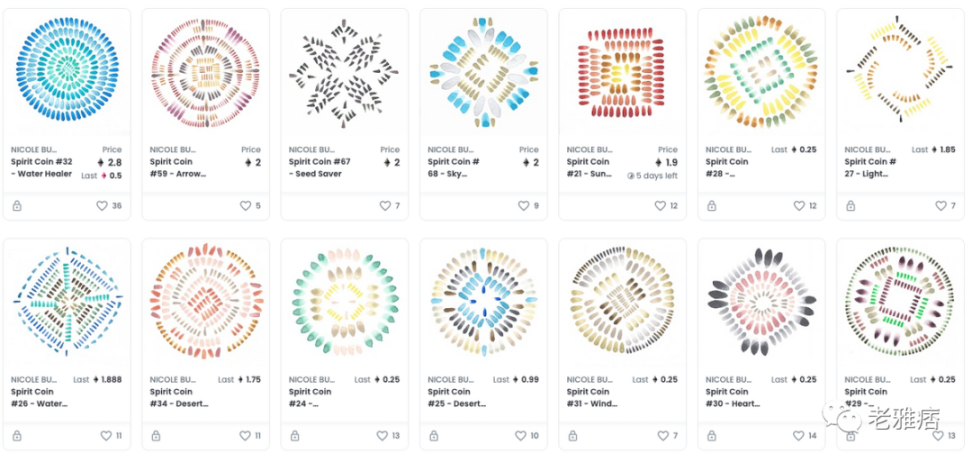Heart the Spirit Coin #24 card

(381, 436)
